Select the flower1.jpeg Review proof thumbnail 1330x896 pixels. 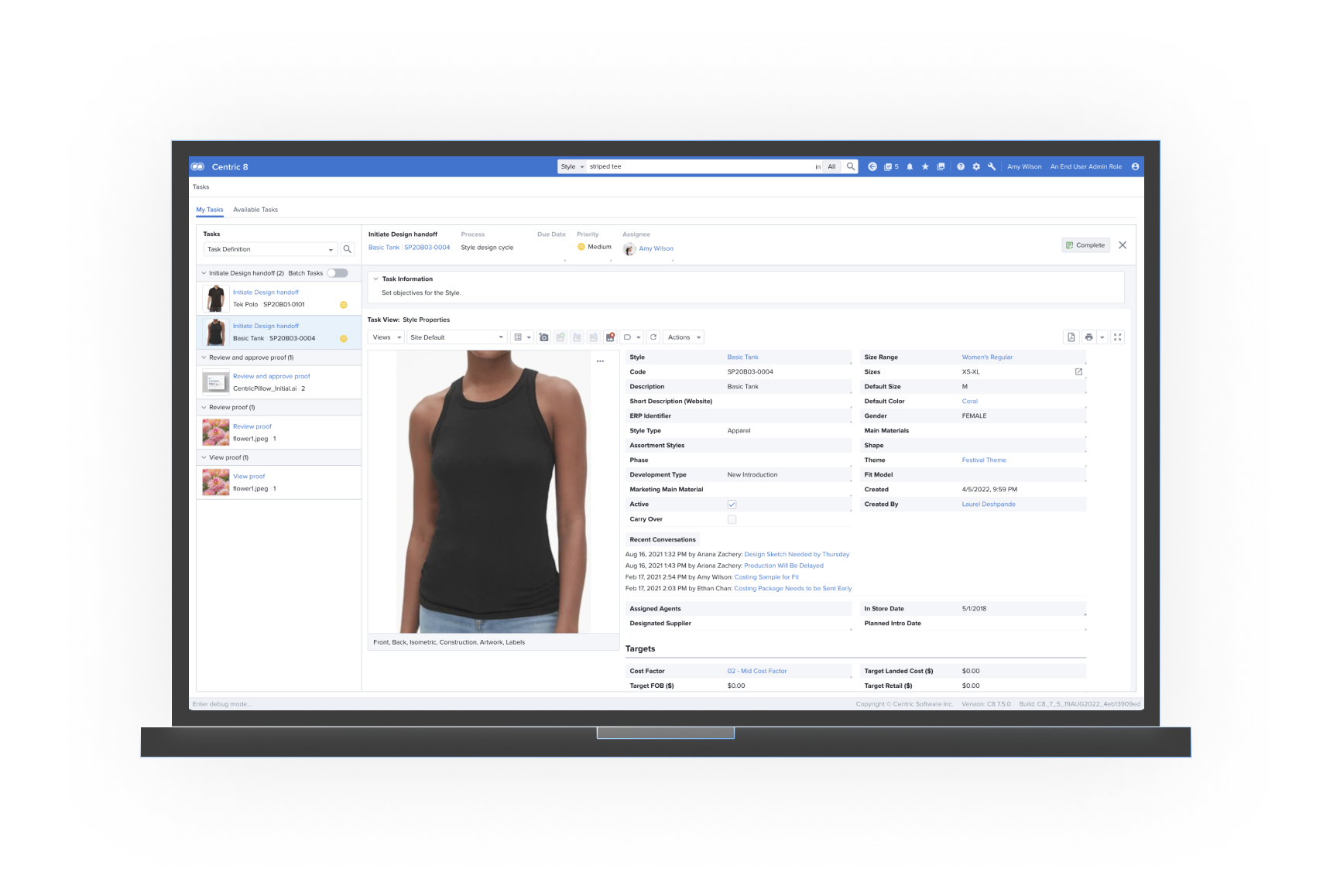click(216, 433)
